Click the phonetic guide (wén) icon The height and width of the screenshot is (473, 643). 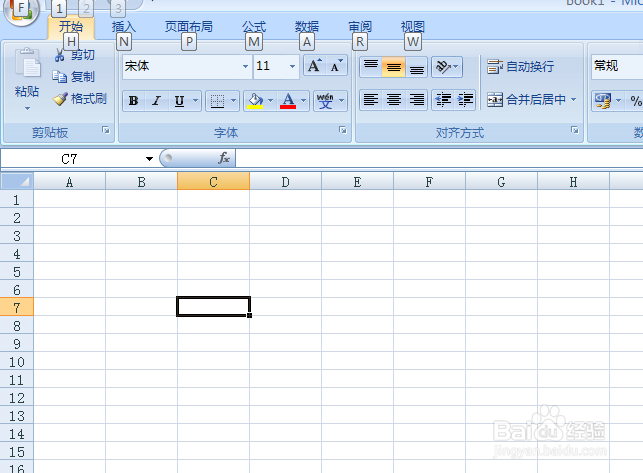click(326, 101)
